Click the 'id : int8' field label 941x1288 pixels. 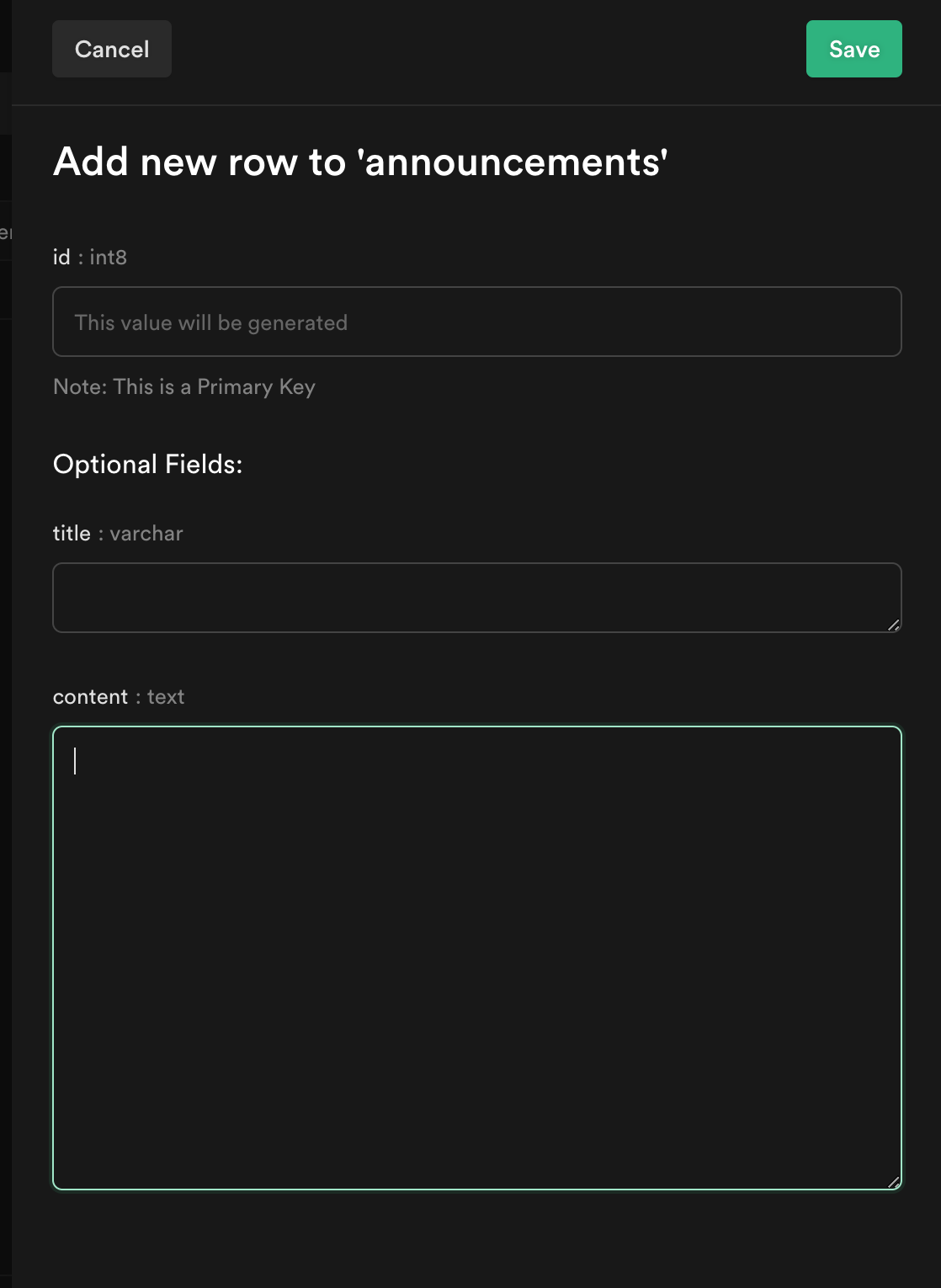(x=89, y=257)
